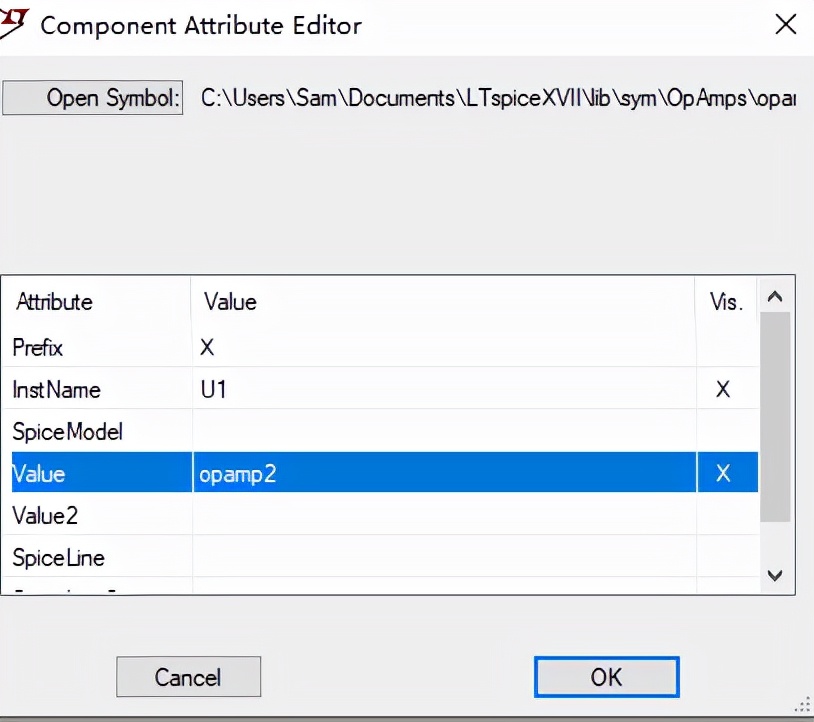Click the symbol file path text
This screenshot has width=814, height=722.
click(x=497, y=99)
